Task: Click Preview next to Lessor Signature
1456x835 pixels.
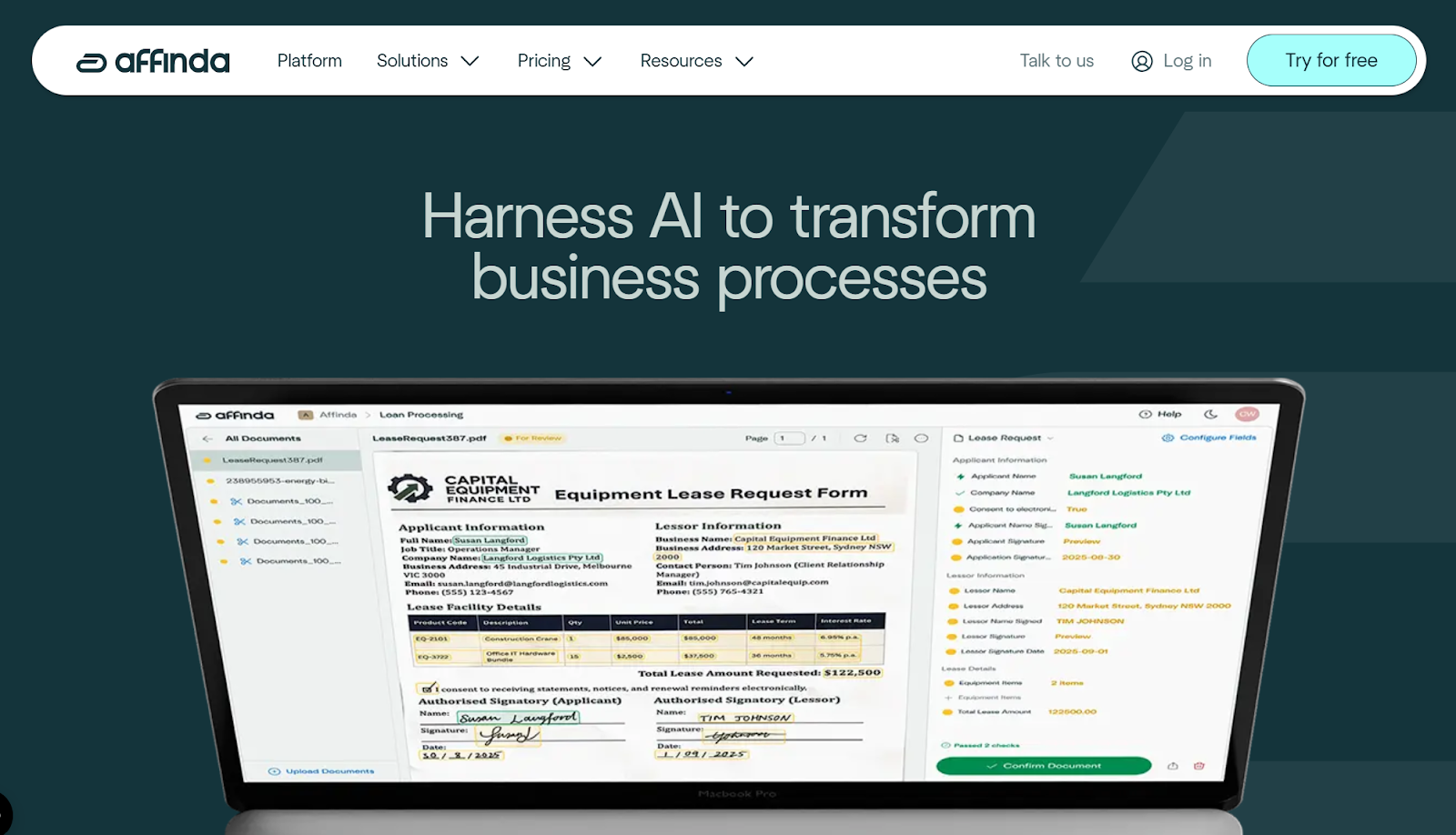Action: (x=1073, y=637)
